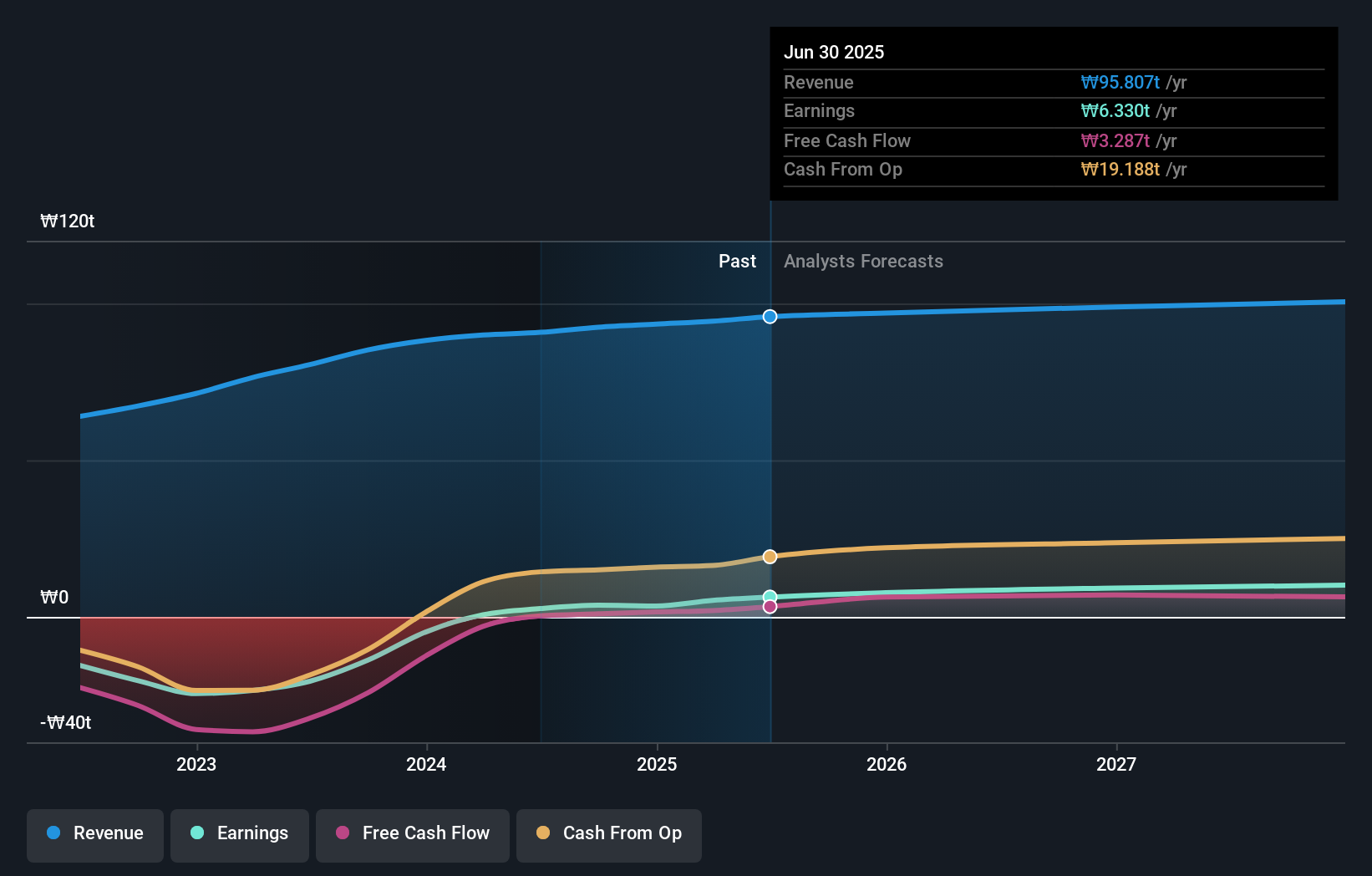Click the 2026 x-axis label
The height and width of the screenshot is (876, 1372).
click(887, 764)
